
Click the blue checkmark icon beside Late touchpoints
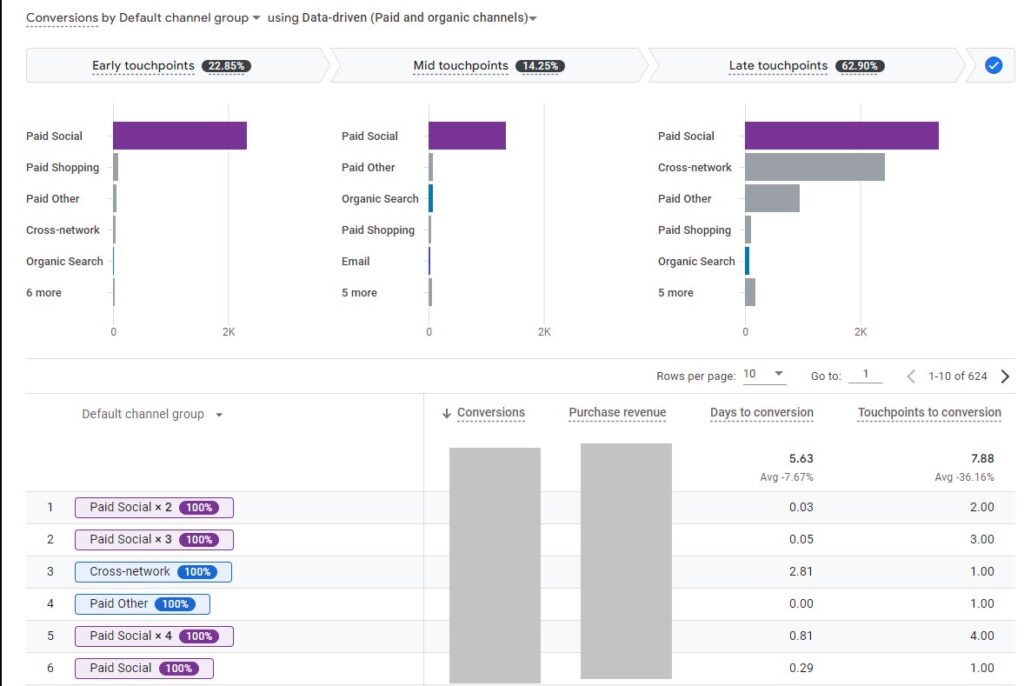tap(993, 66)
